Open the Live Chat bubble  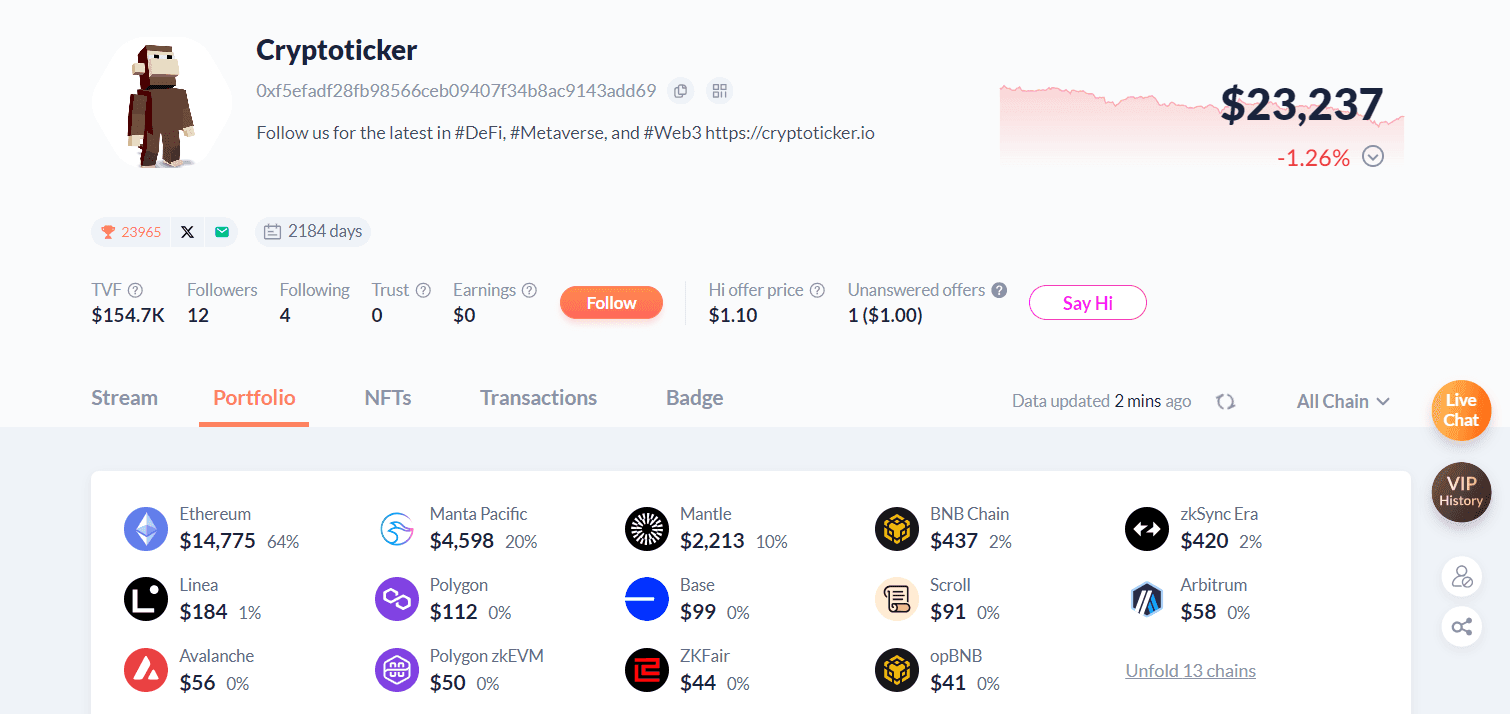(x=1461, y=410)
